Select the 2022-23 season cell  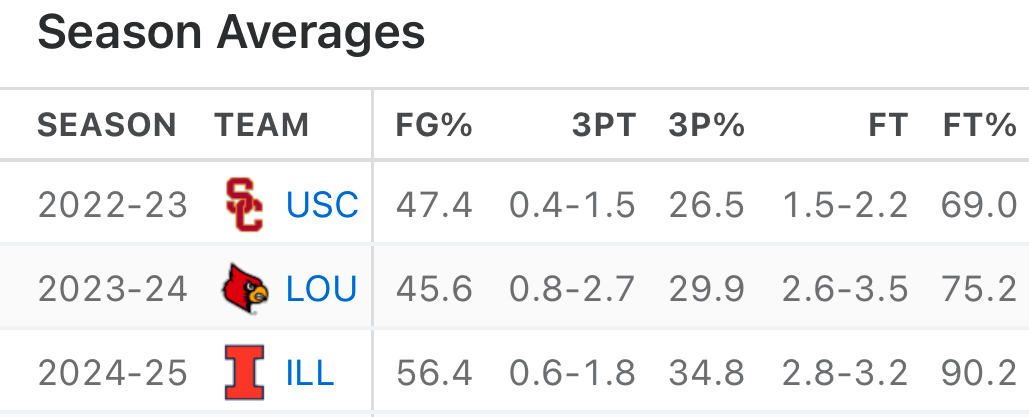tap(113, 205)
